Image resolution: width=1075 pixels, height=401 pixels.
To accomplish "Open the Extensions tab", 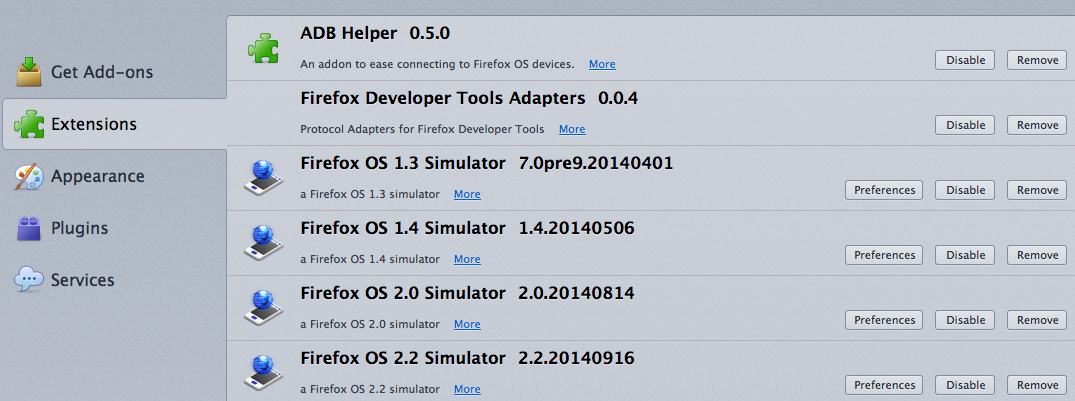I will click(x=93, y=124).
